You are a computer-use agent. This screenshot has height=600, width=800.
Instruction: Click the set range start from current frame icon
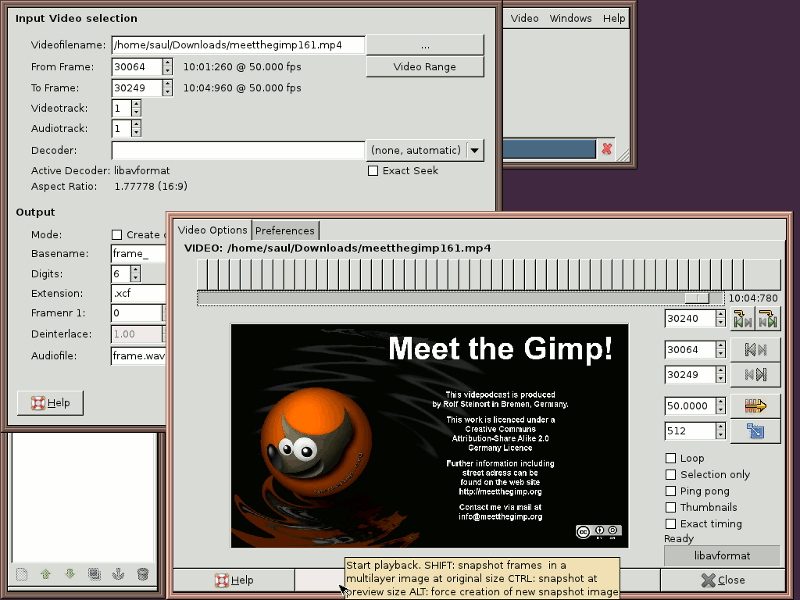tap(742, 319)
